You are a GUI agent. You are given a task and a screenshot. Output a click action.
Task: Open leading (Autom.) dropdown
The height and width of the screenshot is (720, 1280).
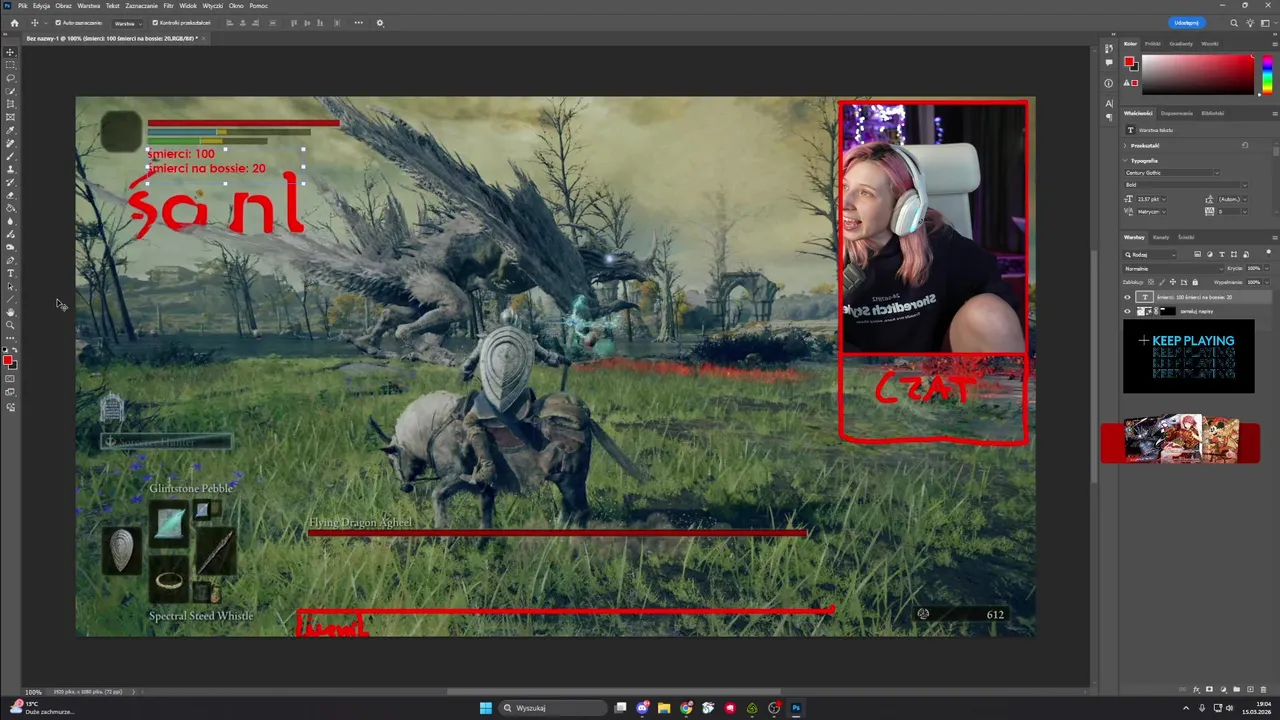[1232, 199]
